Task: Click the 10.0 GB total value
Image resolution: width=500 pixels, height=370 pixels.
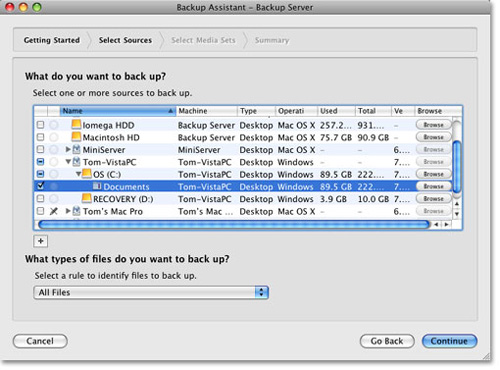Action: point(373,199)
